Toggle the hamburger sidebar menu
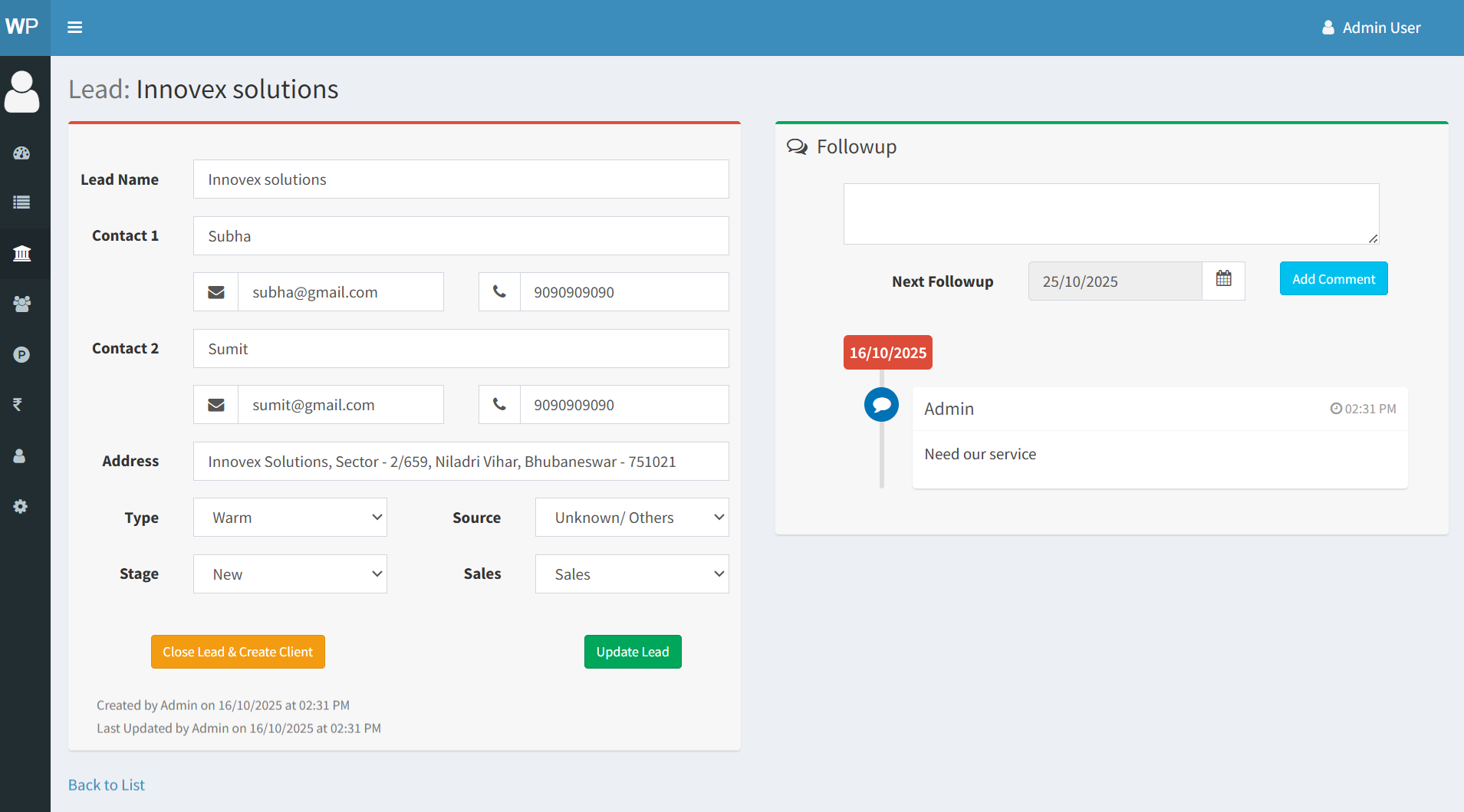Viewport: 1464px width, 812px height. [74, 28]
